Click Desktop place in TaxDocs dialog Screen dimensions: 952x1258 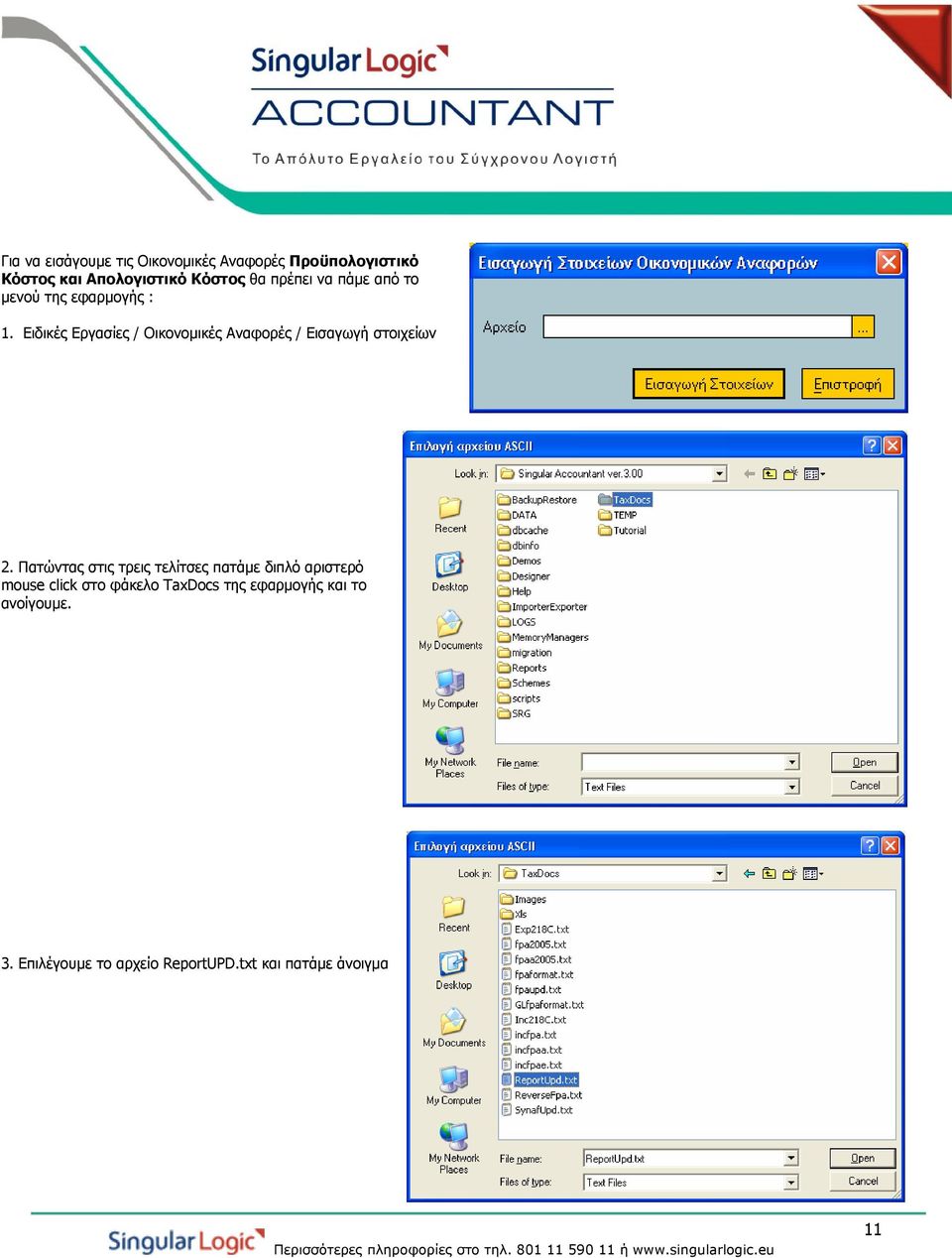pyautogui.click(x=454, y=971)
